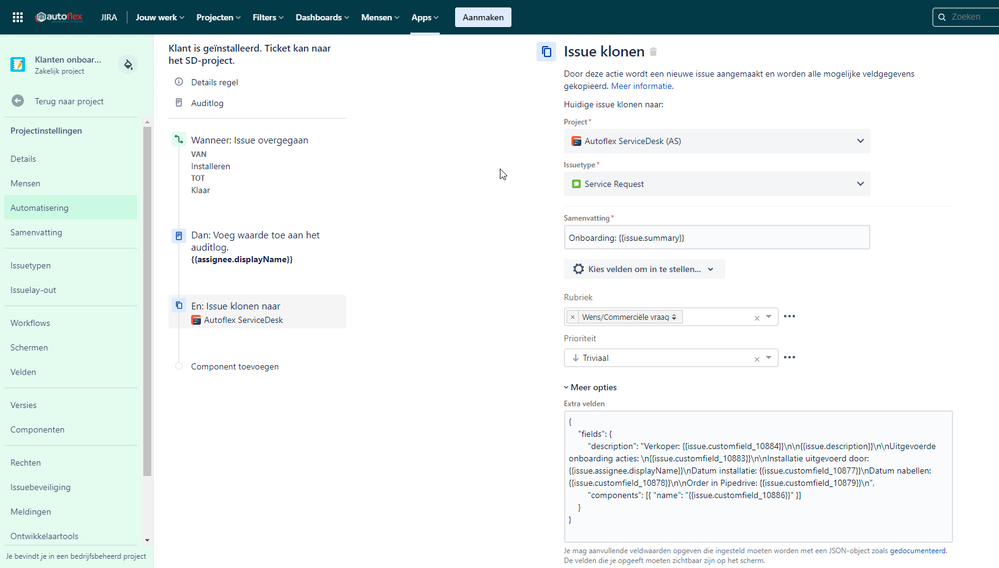Click the Samenvatting input field
Image resolution: width=999 pixels, height=568 pixels.
tap(717, 238)
